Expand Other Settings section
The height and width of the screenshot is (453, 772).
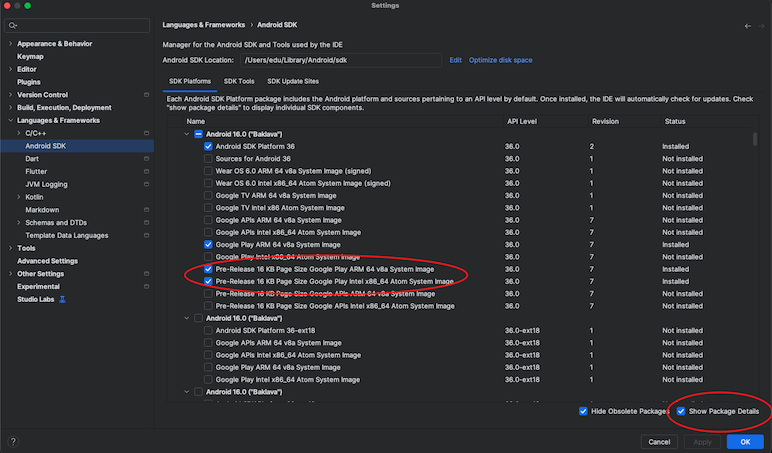pos(10,274)
